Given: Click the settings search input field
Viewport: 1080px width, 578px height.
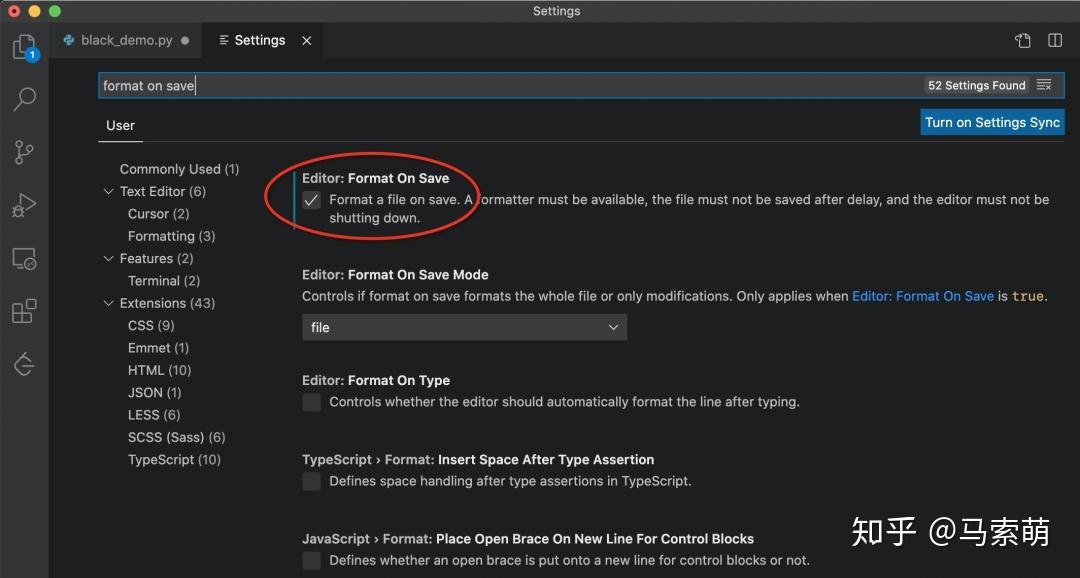Looking at the screenshot, I should [510, 86].
